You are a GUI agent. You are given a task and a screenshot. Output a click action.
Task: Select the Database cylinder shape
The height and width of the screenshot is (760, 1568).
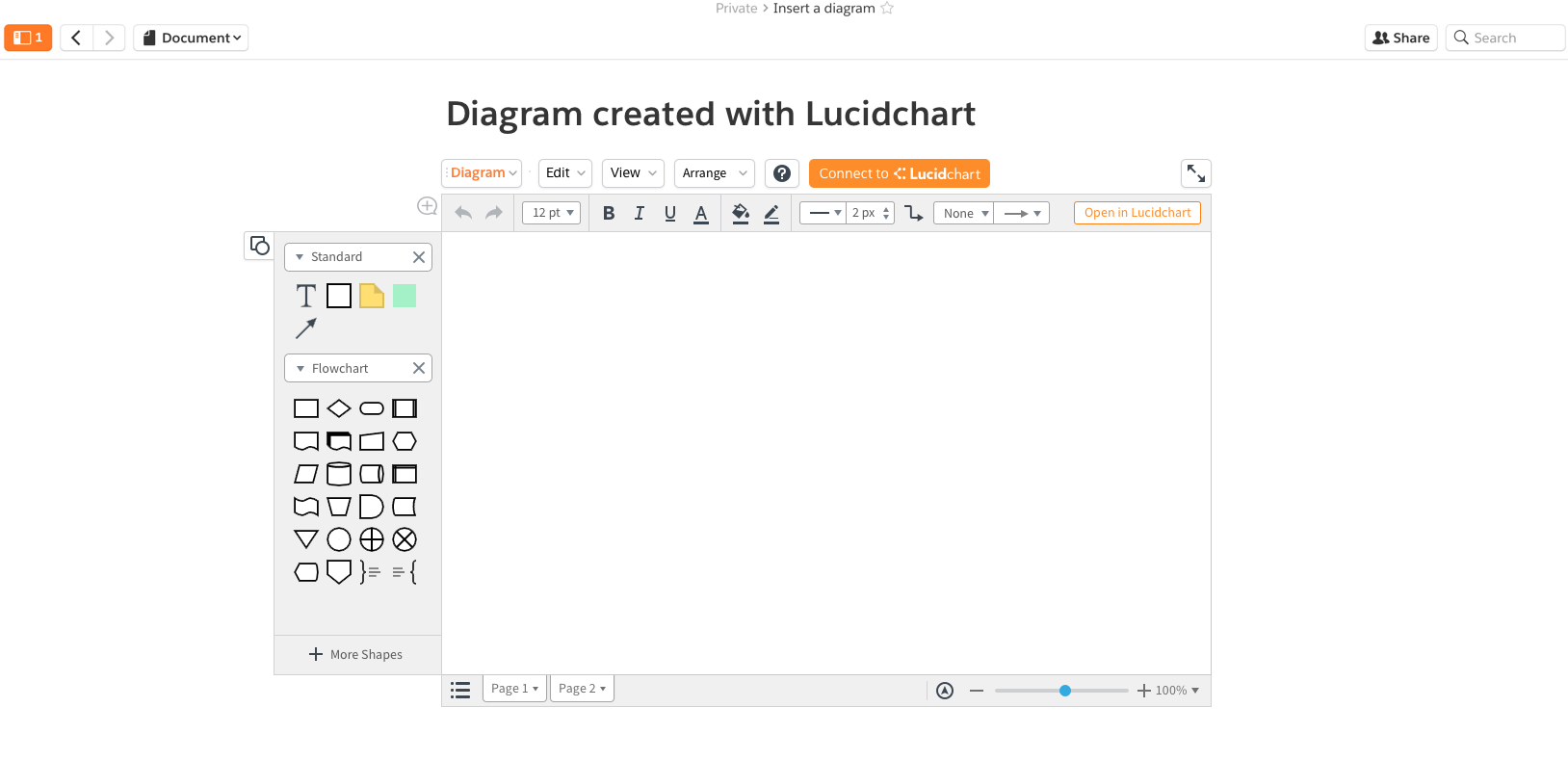point(339,474)
